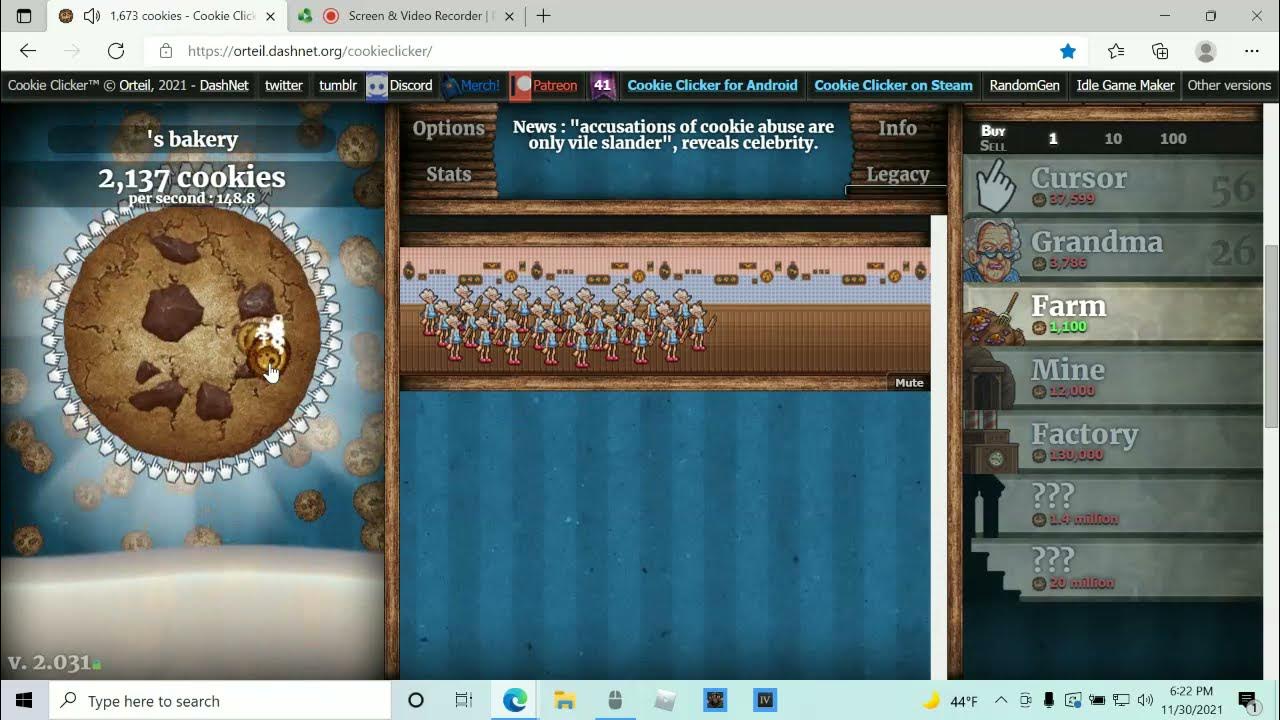Screen dimensions: 1280x720
Task: Switch store mode to Buy
Action: point(993,131)
